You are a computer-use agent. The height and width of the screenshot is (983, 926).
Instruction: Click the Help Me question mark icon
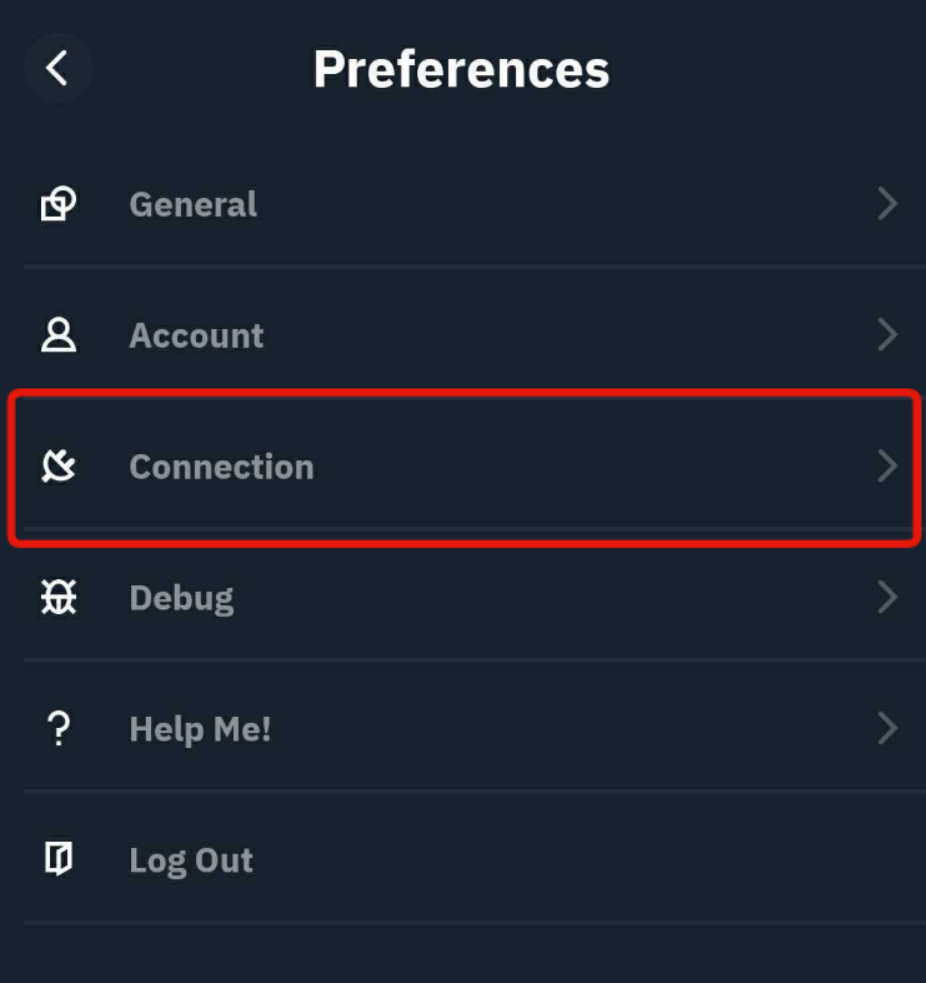58,729
